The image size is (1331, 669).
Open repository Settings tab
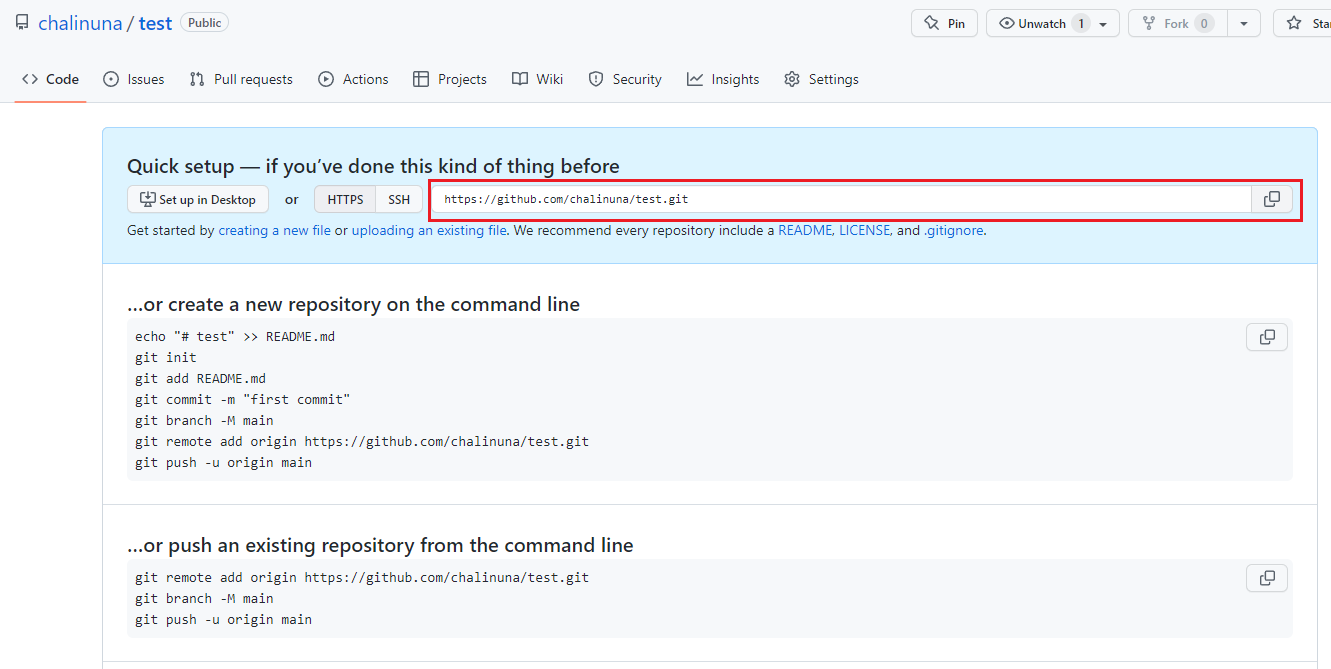tap(821, 79)
